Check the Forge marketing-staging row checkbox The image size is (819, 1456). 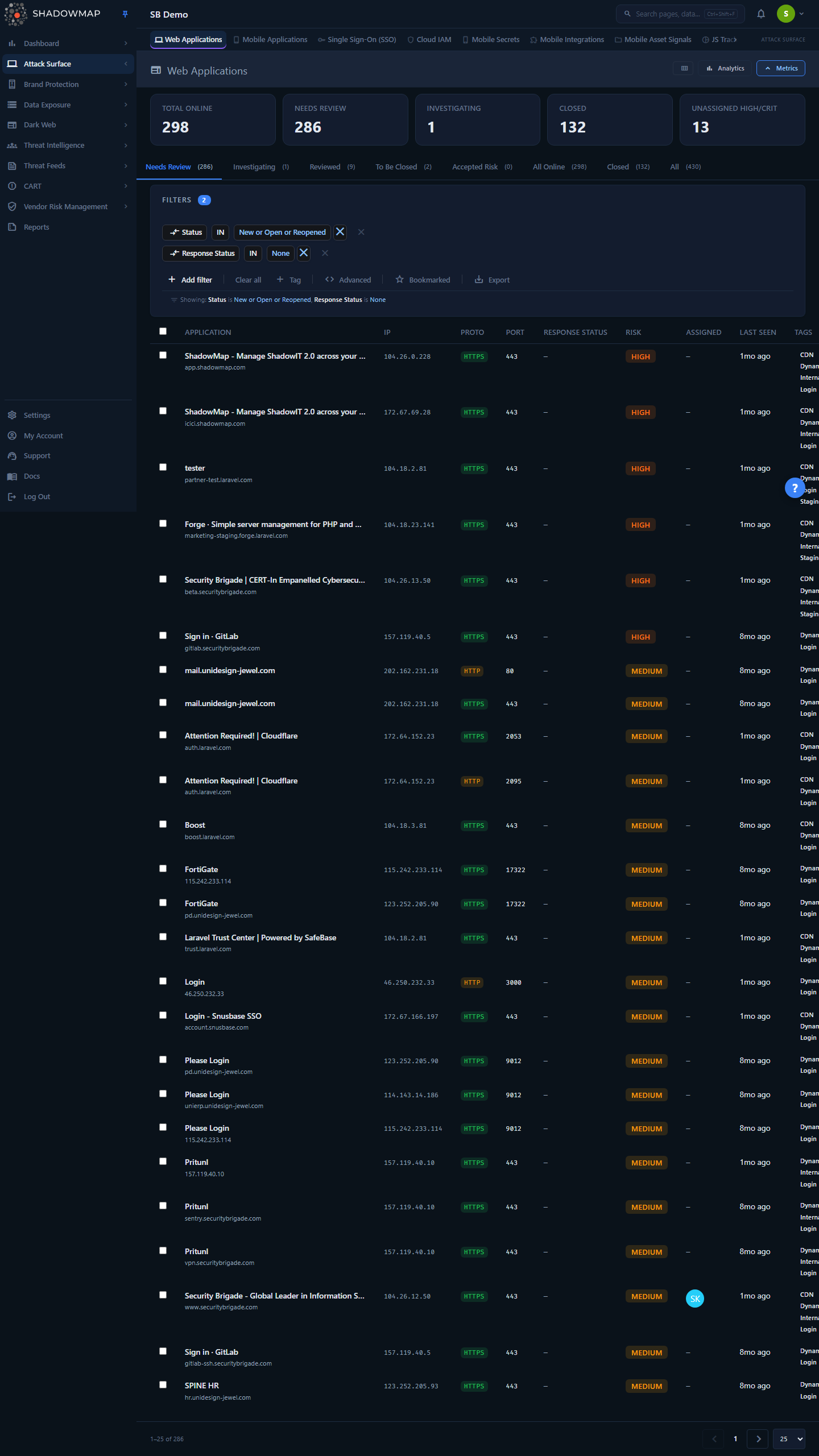[x=163, y=524]
